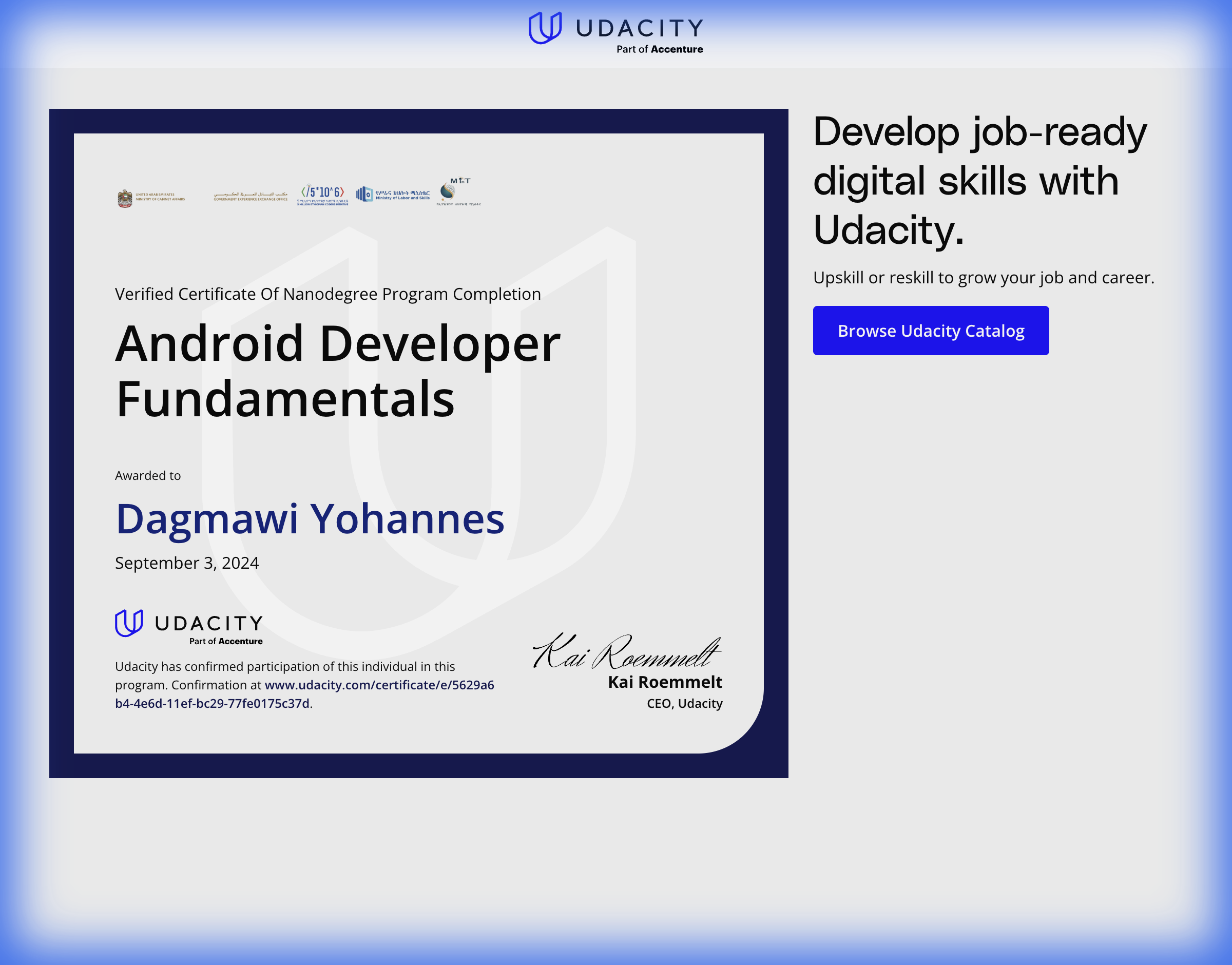Click the UAE Ministry of Cabinet Affairs logo
1232x965 pixels.
[x=151, y=198]
